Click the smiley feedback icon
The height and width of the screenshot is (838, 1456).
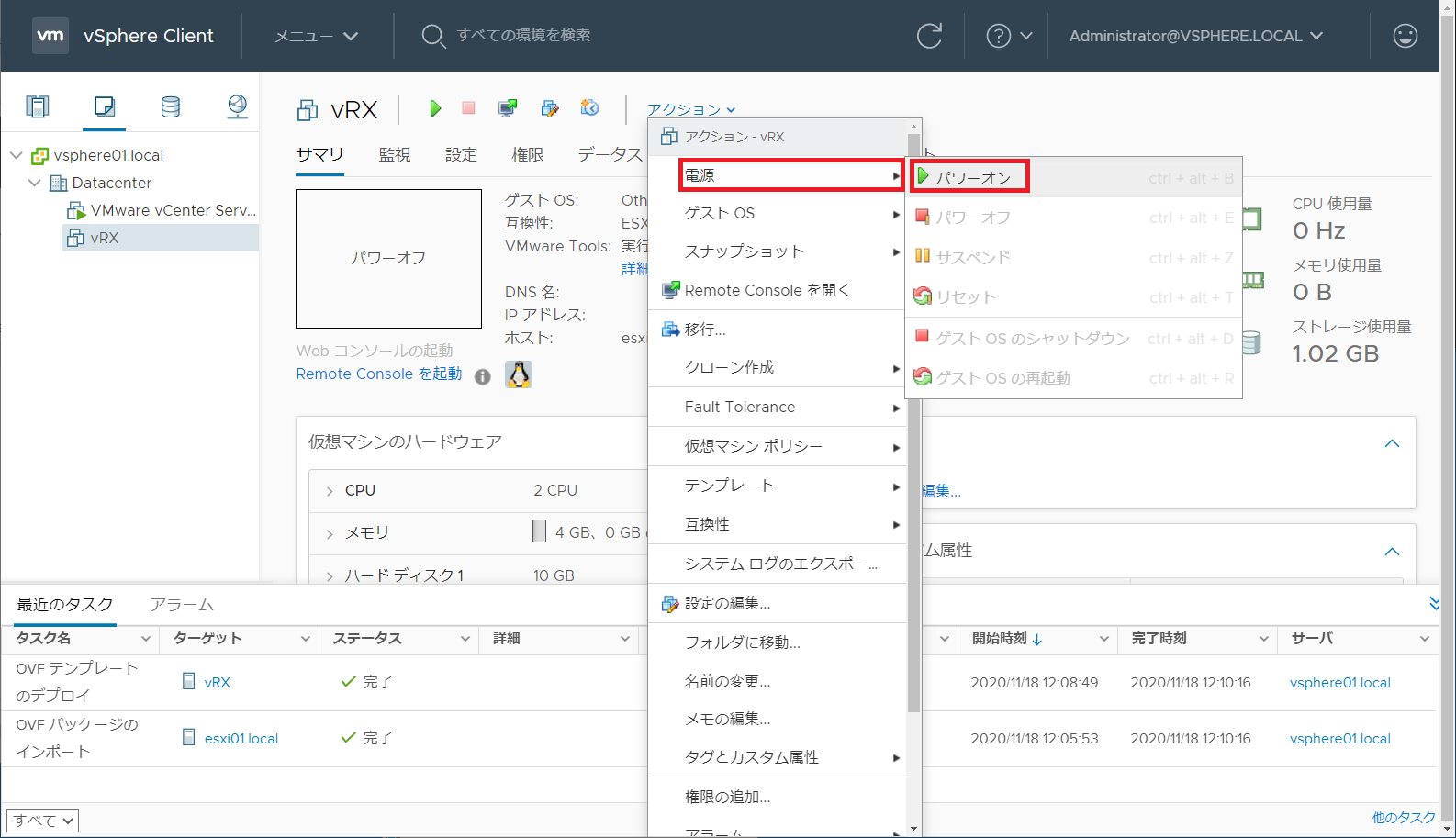1405,36
